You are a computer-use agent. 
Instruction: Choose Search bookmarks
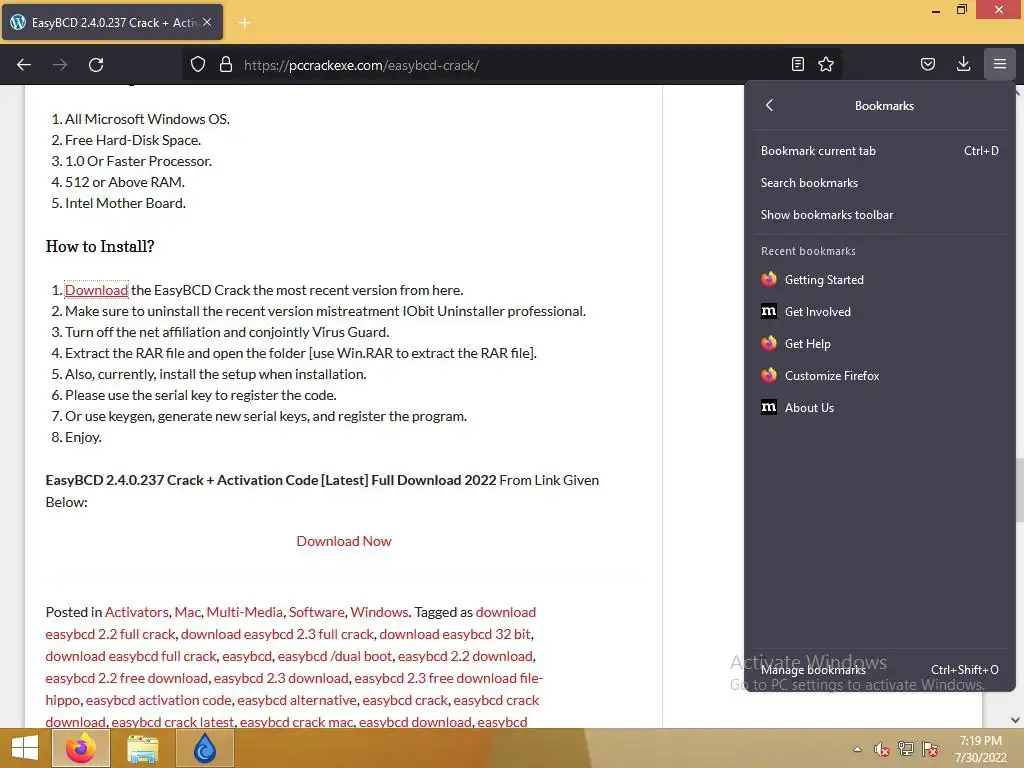coord(880,183)
